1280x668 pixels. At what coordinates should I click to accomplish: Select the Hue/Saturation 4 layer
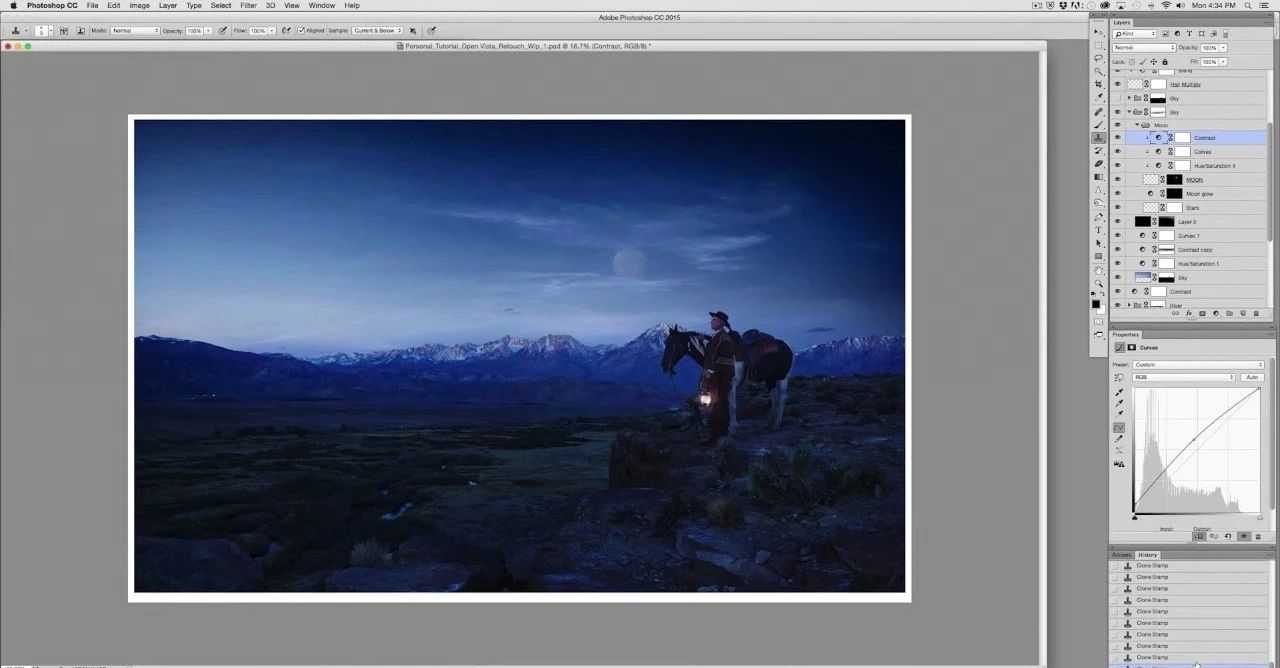pos(1215,166)
